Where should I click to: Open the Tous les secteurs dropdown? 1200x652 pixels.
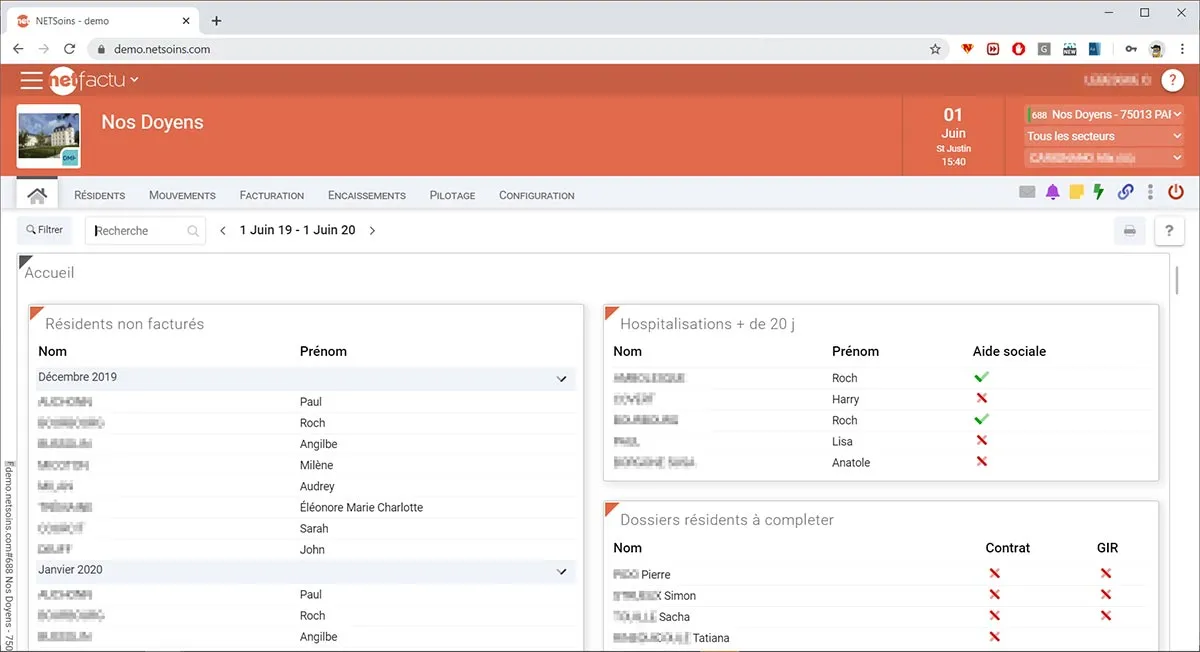[1104, 136]
